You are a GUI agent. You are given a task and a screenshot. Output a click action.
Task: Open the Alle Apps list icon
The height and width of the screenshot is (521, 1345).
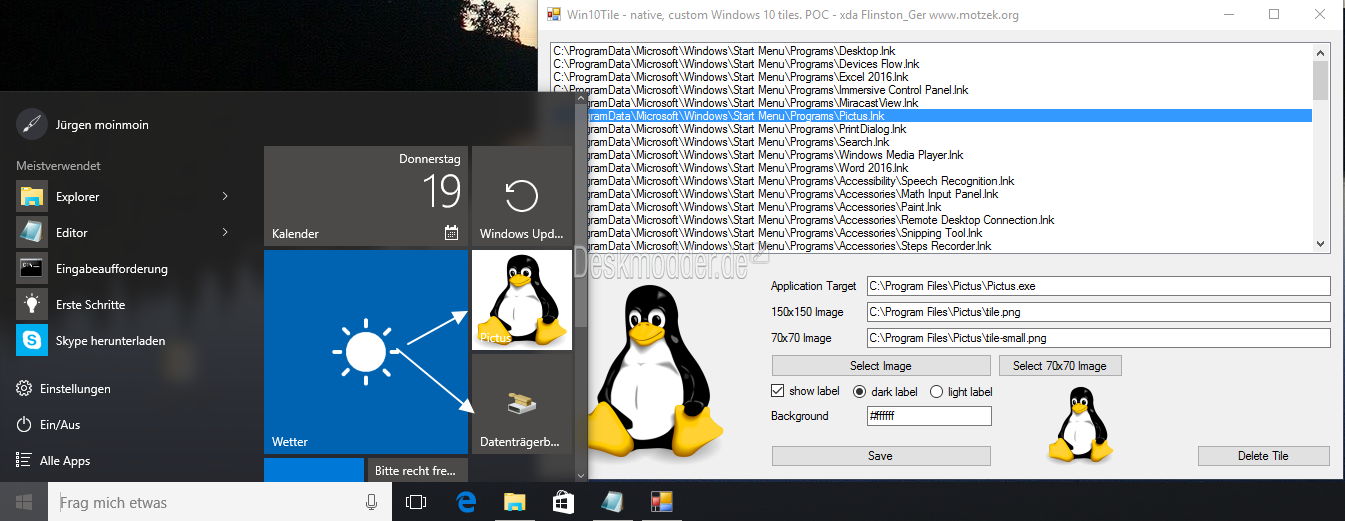pyautogui.click(x=24, y=461)
